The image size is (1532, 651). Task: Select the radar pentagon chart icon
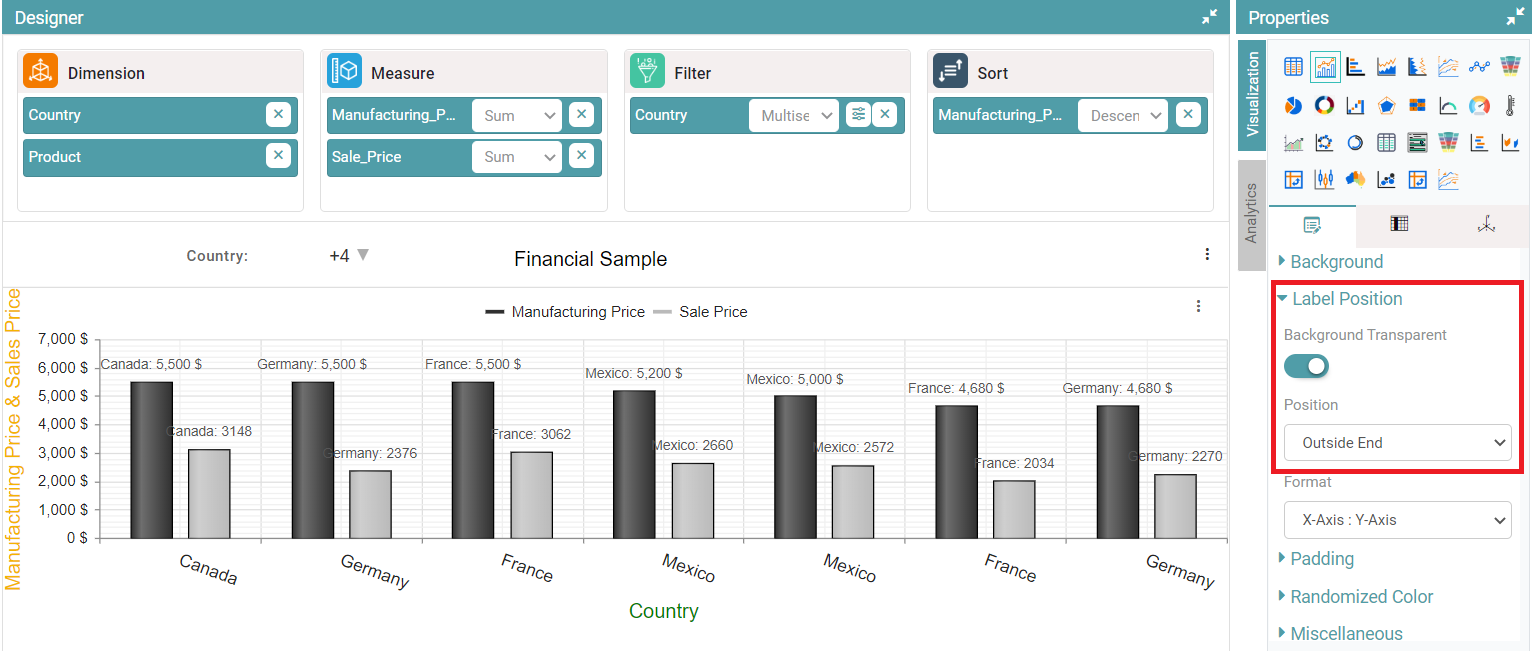click(1386, 105)
